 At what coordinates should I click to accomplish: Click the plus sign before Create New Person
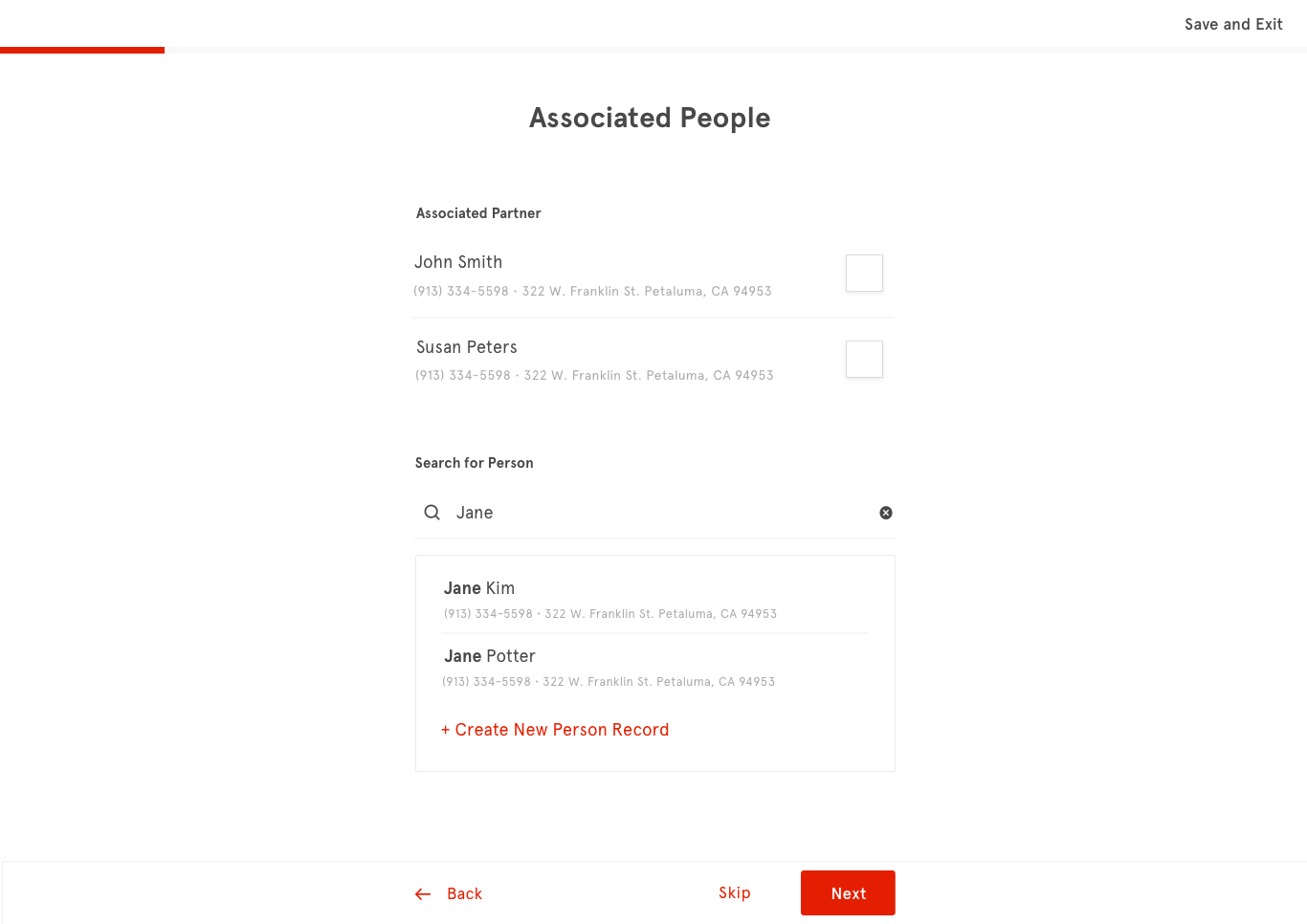(x=446, y=730)
